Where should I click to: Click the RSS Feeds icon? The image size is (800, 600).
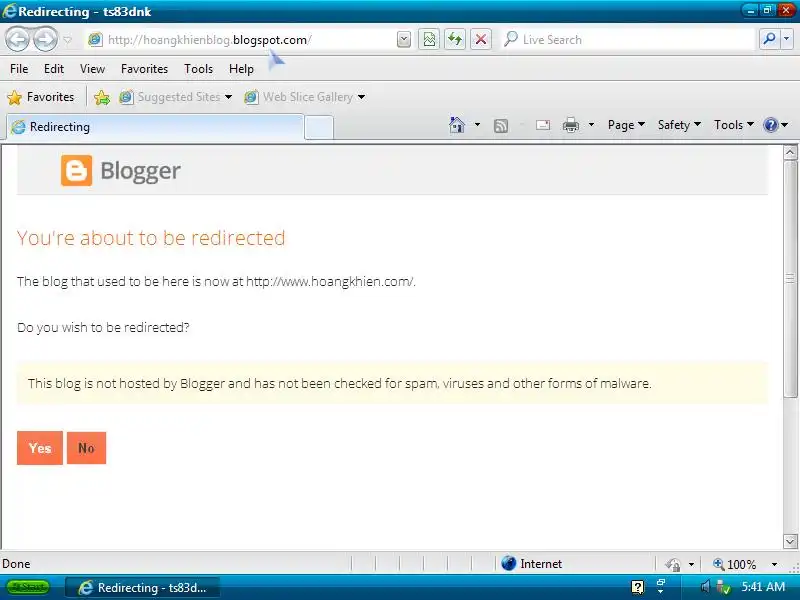[501, 126]
